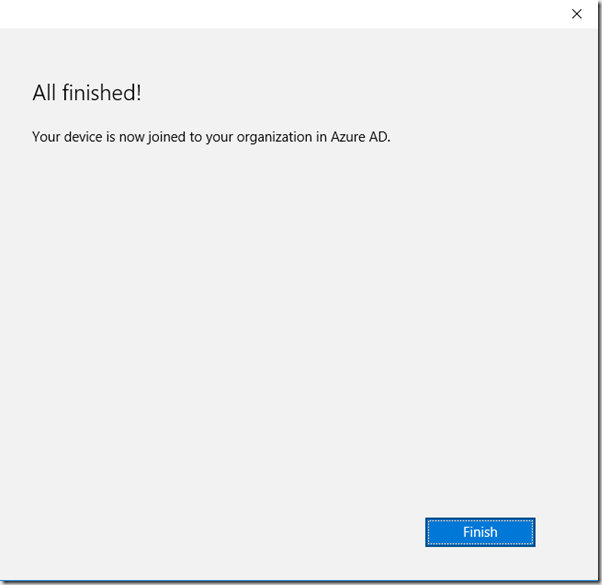Click the Azure AD joined confirmation message
Viewport: 602px width, 585px height.
[x=211, y=137]
